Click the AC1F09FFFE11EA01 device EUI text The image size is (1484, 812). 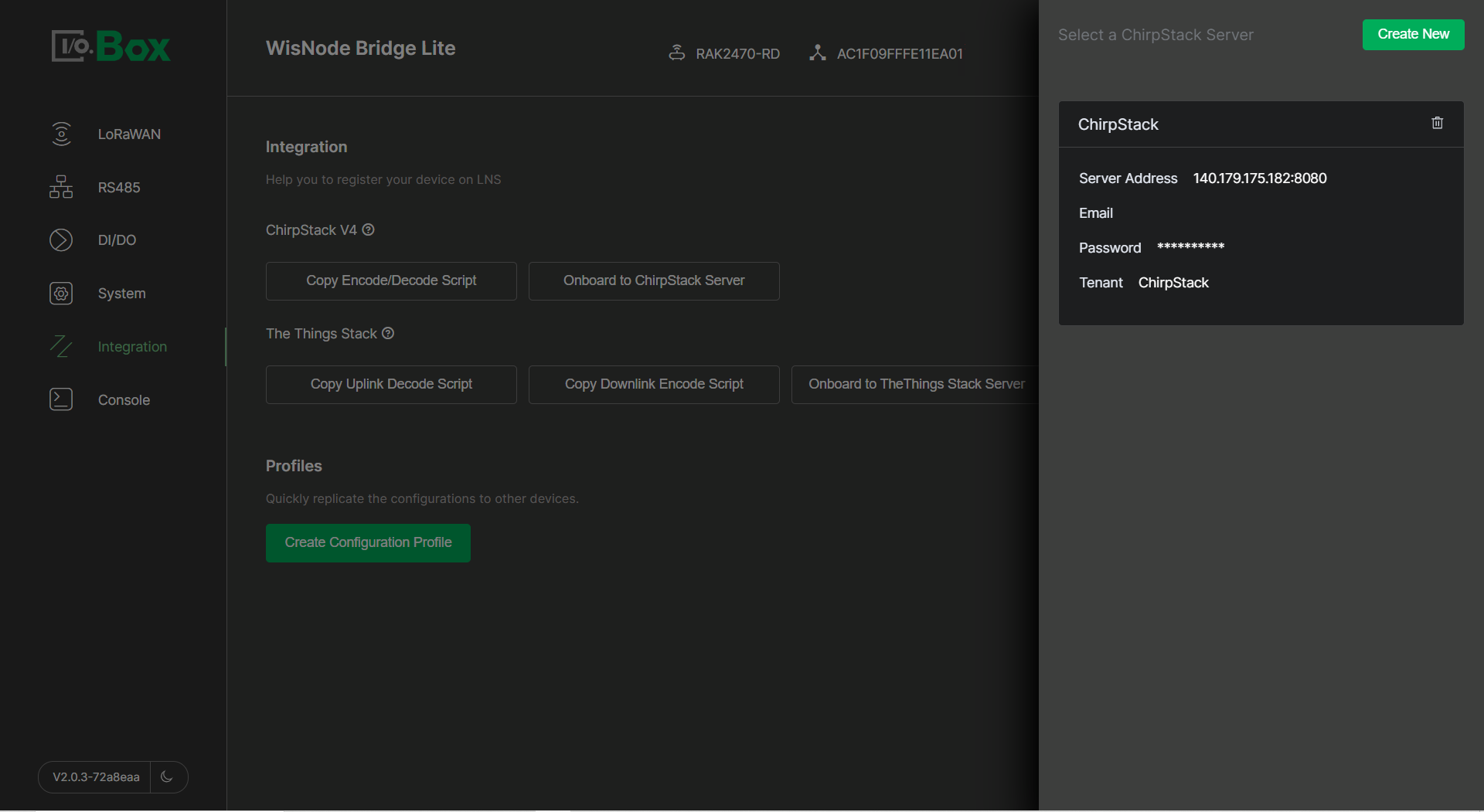[900, 54]
